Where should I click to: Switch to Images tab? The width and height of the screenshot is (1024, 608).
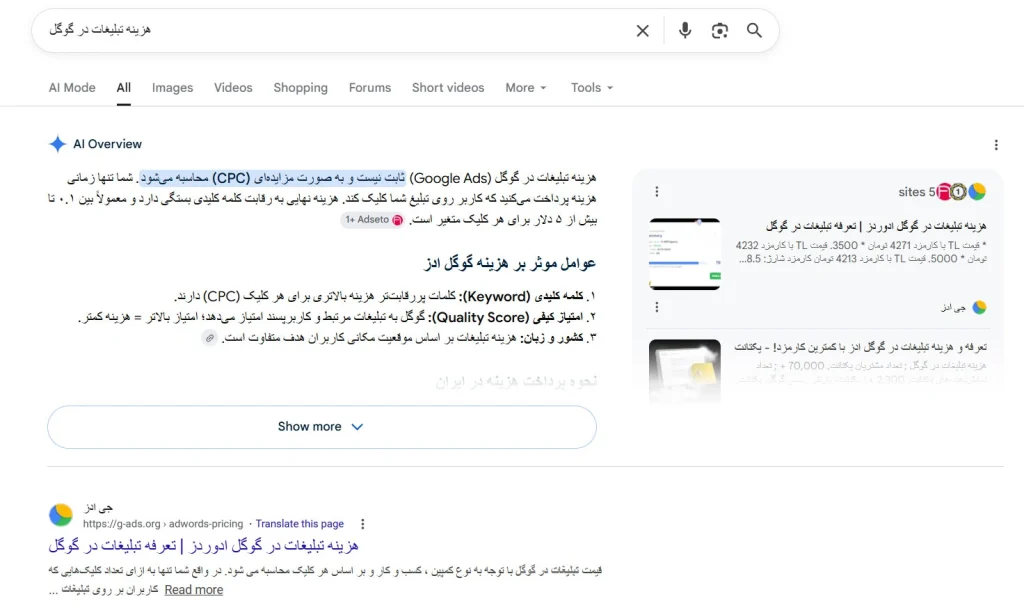[172, 88]
